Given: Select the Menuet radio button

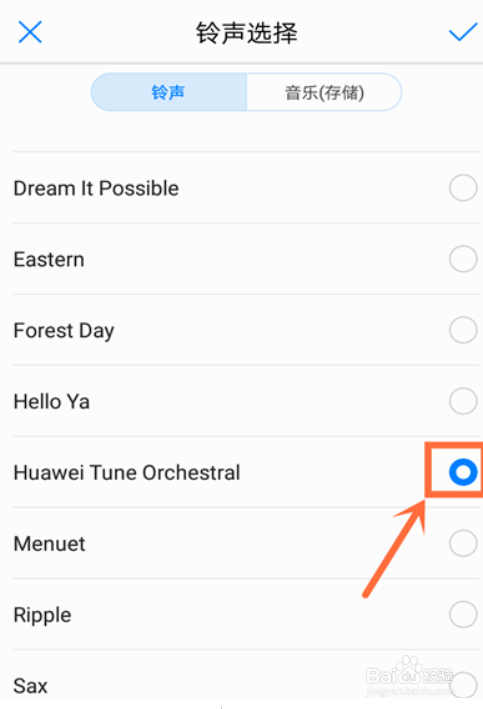Looking at the screenshot, I should [x=463, y=543].
